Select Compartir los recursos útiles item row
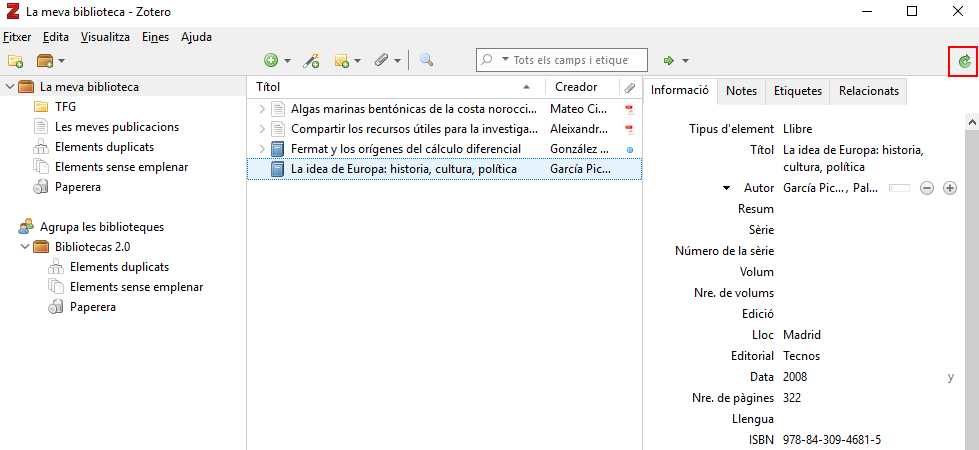 (x=445, y=129)
